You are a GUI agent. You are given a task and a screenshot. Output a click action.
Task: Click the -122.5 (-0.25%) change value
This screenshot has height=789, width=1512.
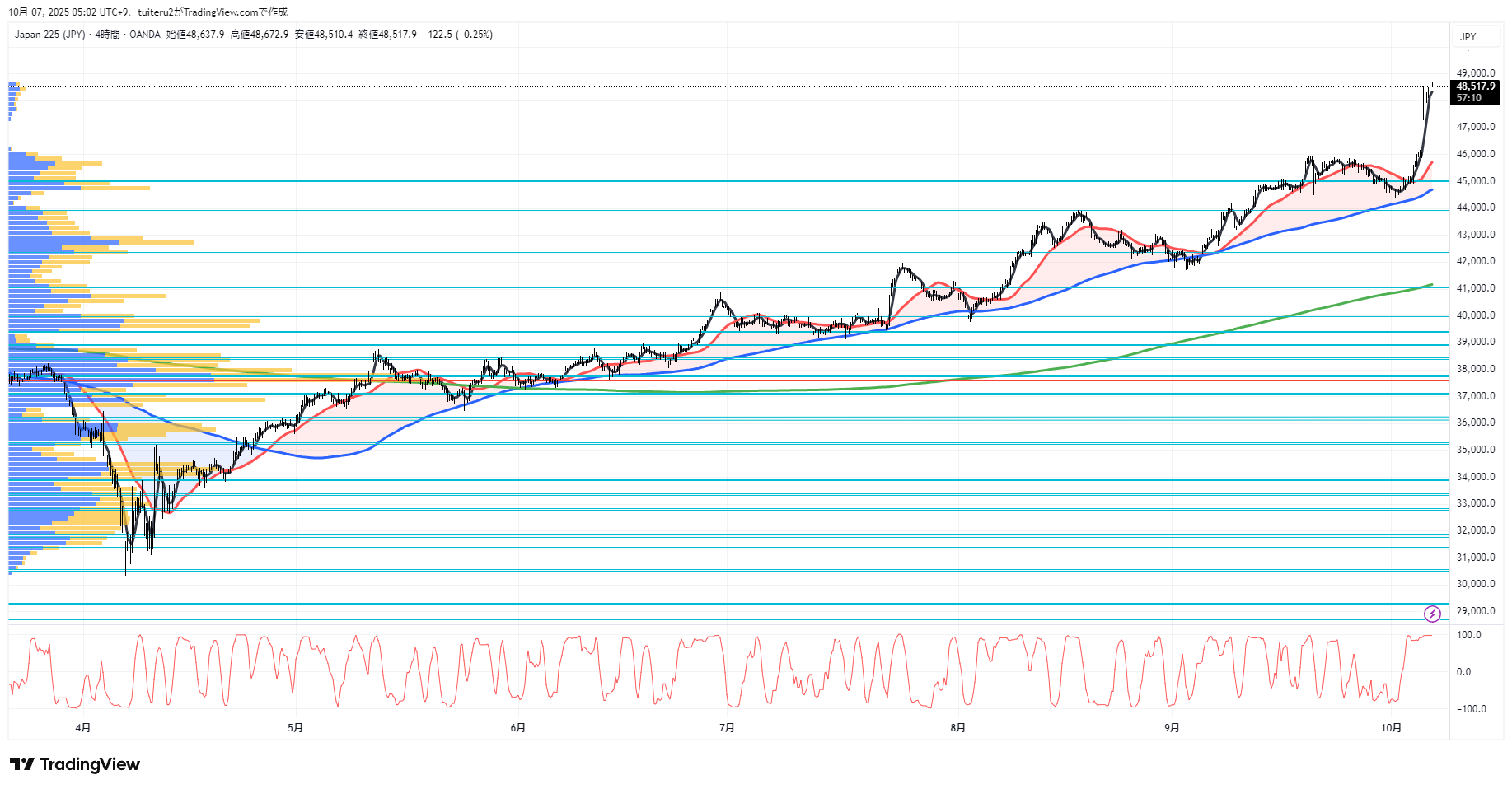point(457,35)
